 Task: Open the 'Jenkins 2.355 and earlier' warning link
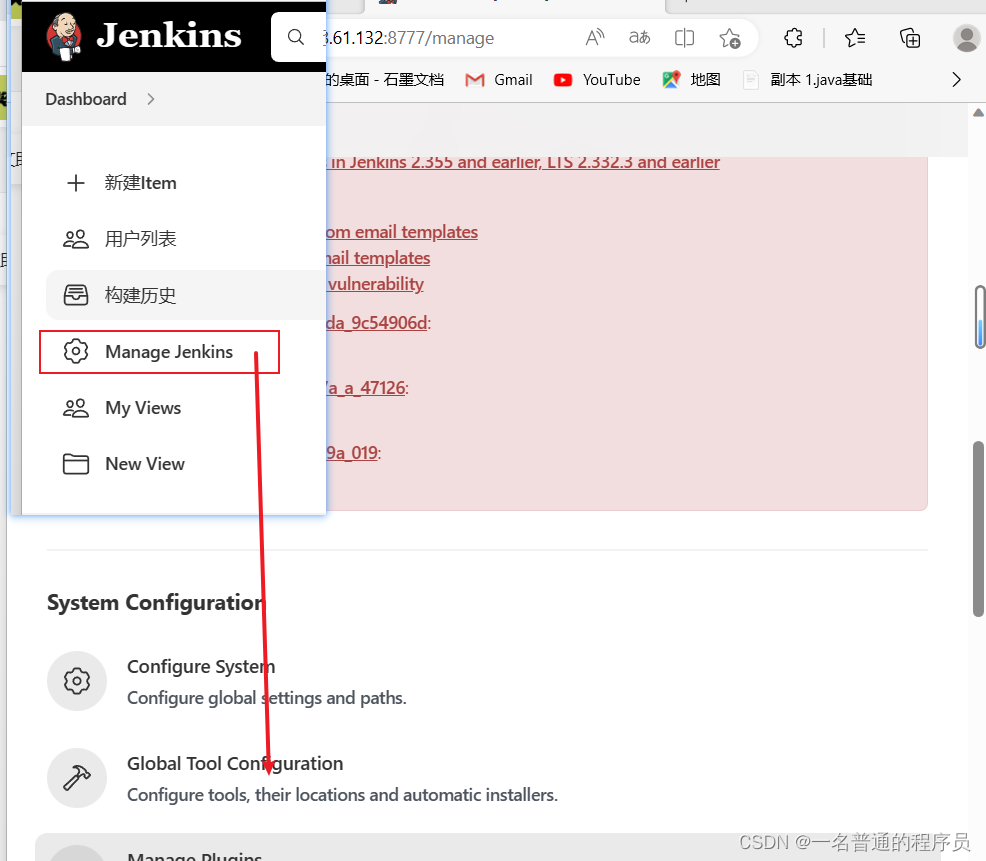pyautogui.click(x=523, y=162)
